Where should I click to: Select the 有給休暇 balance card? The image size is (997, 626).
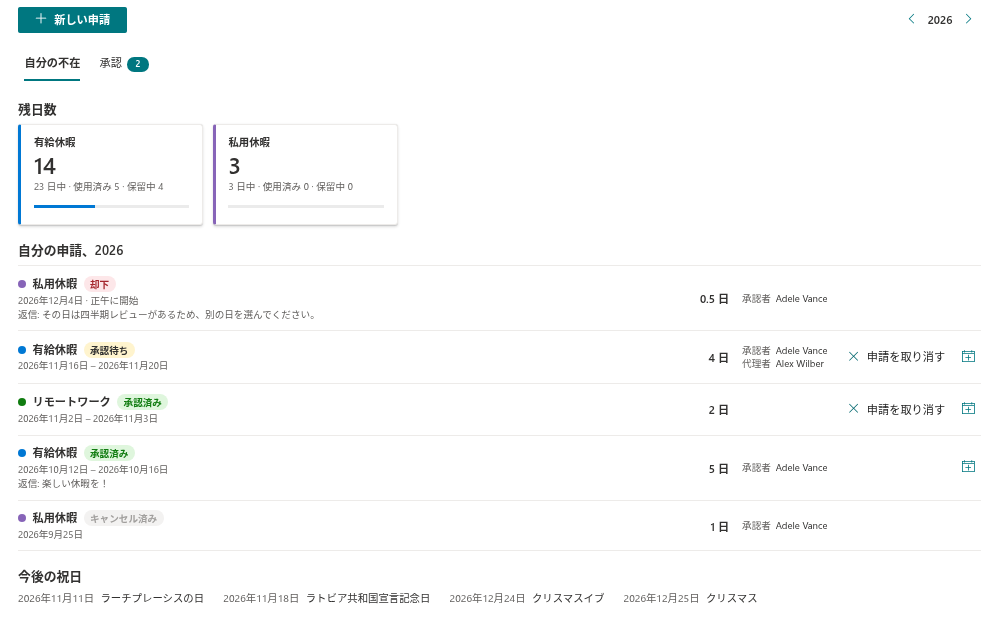(111, 175)
